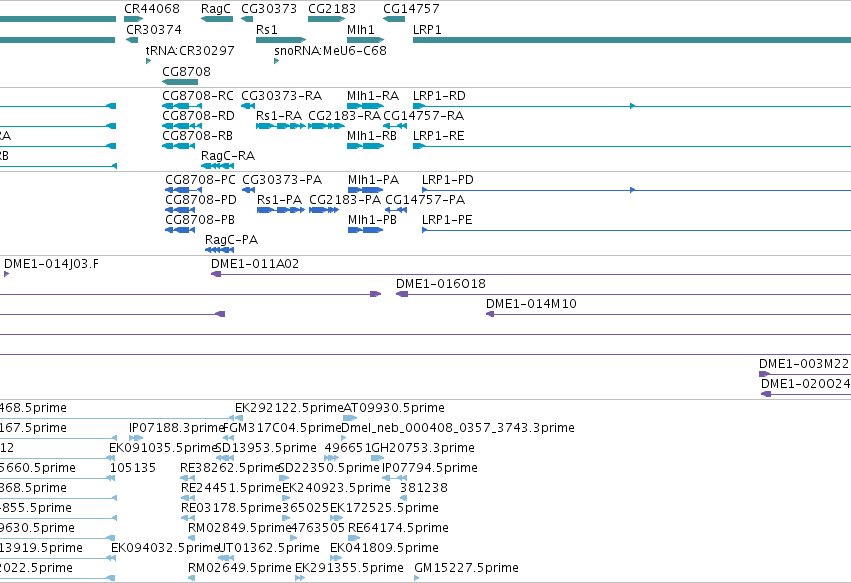Select the LRP1-PE protein
This screenshot has height=583, width=851.
click(636, 230)
